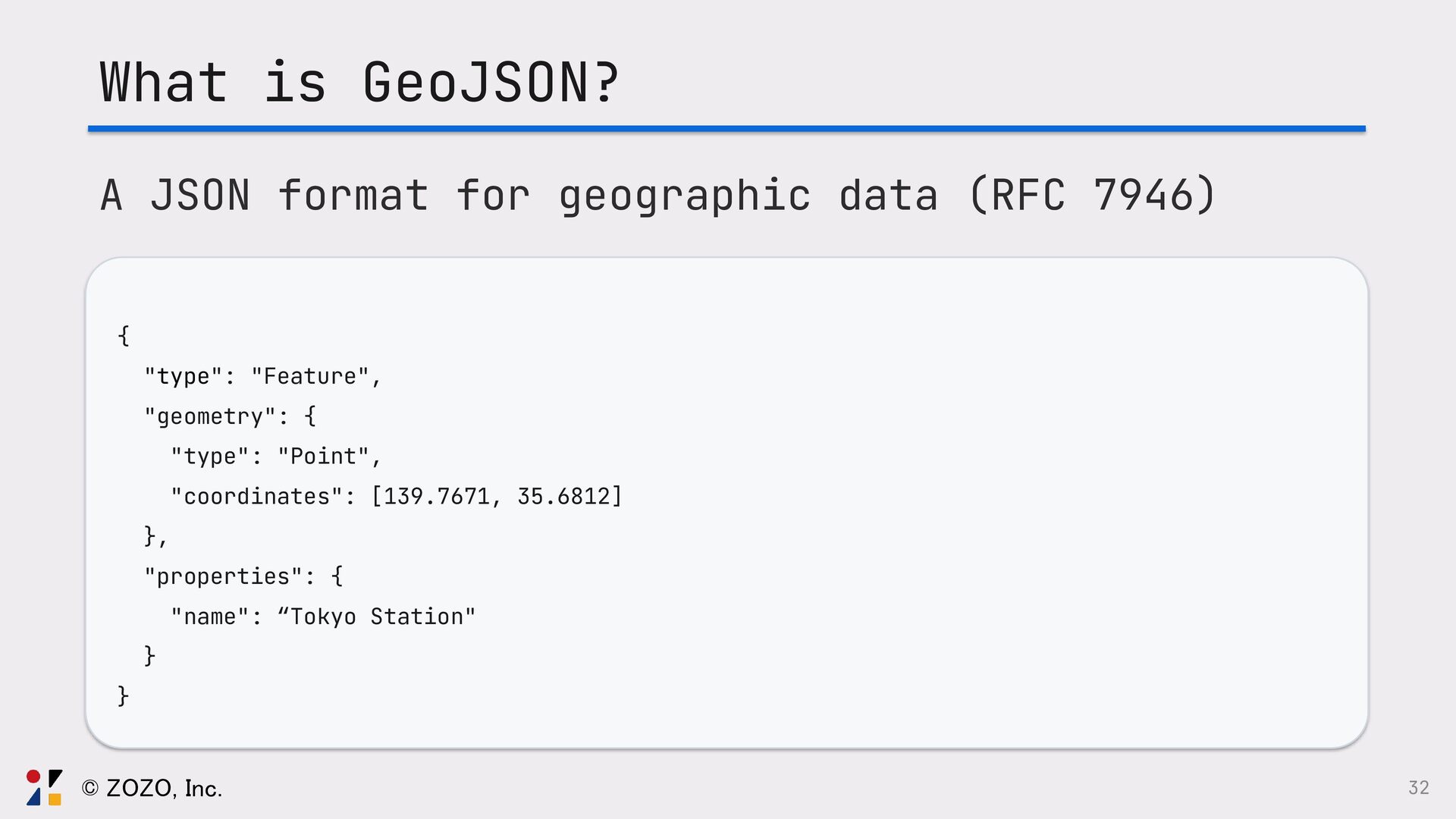Click the "geometry" key in code

tap(210, 416)
